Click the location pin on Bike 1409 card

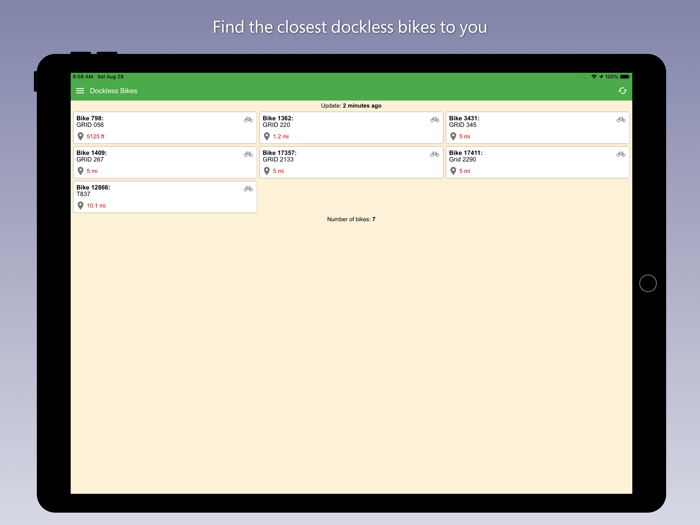coord(80,171)
